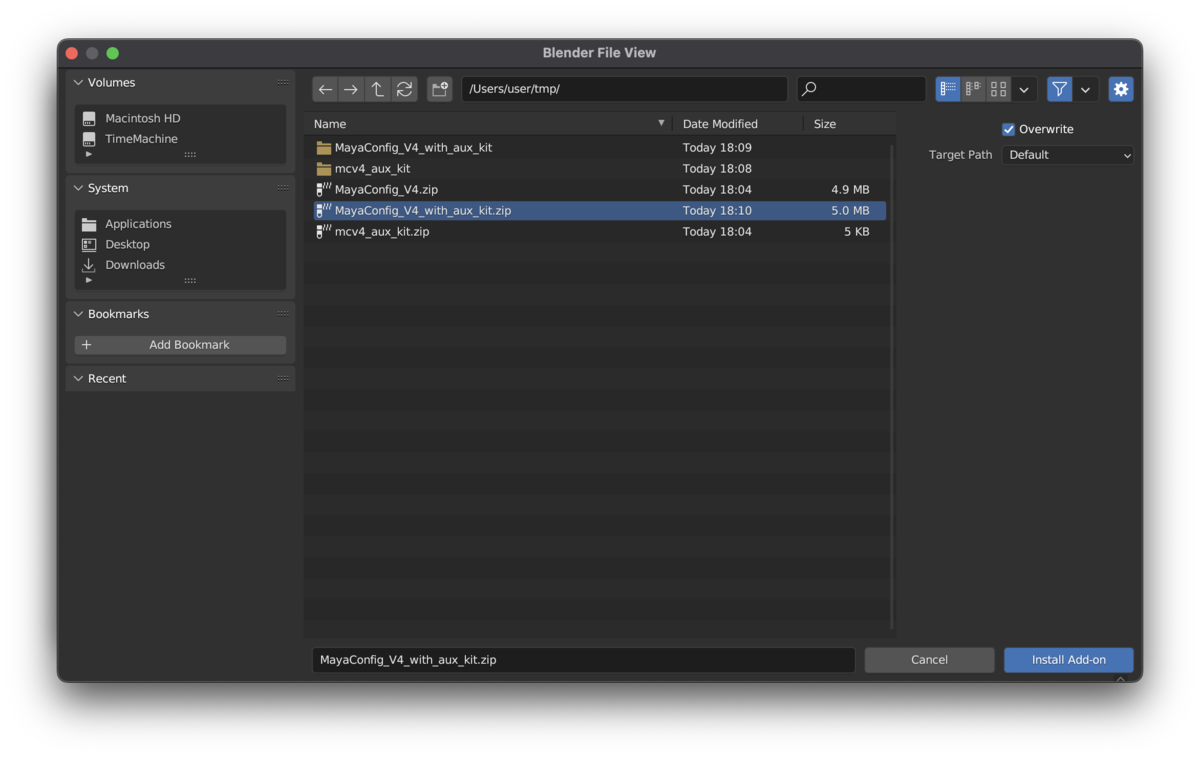Click zip icon of MayaConfig_V4.zip
This screenshot has height=758, width=1200.
click(x=324, y=190)
